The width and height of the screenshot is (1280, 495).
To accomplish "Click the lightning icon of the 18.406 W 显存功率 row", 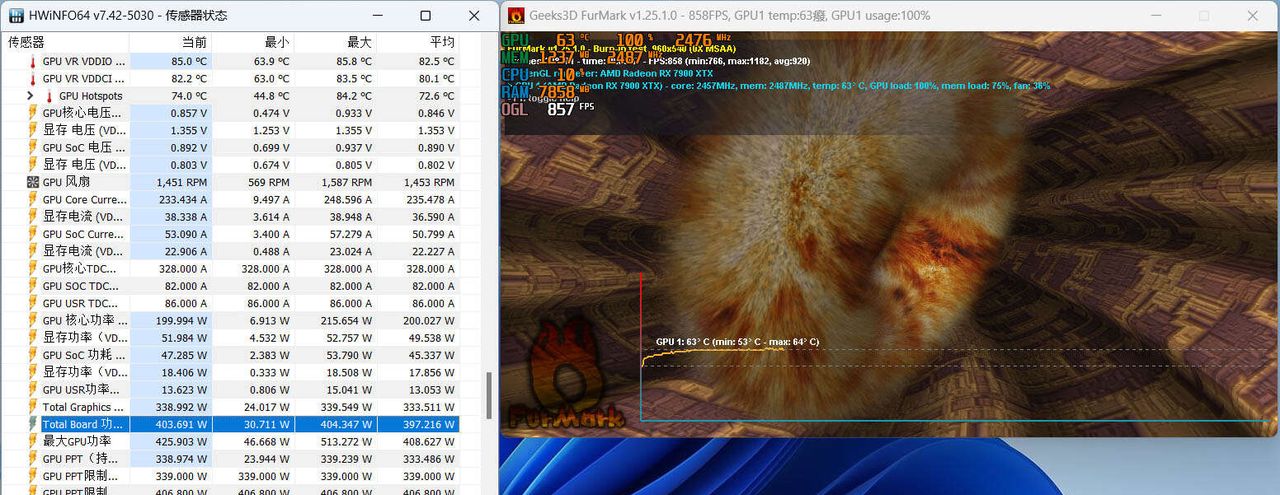I will click(x=33, y=371).
